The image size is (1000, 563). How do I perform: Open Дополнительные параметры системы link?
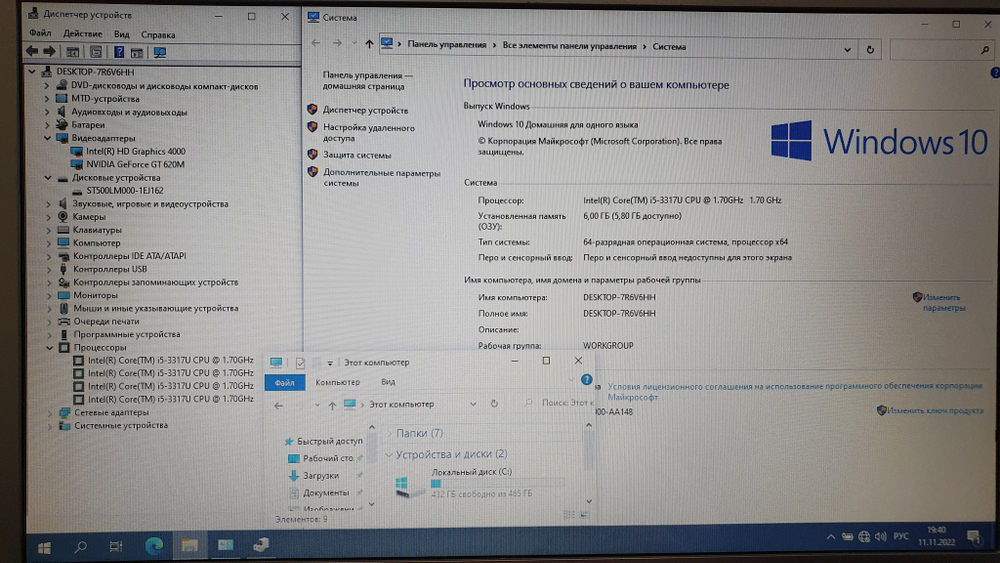coord(381,178)
